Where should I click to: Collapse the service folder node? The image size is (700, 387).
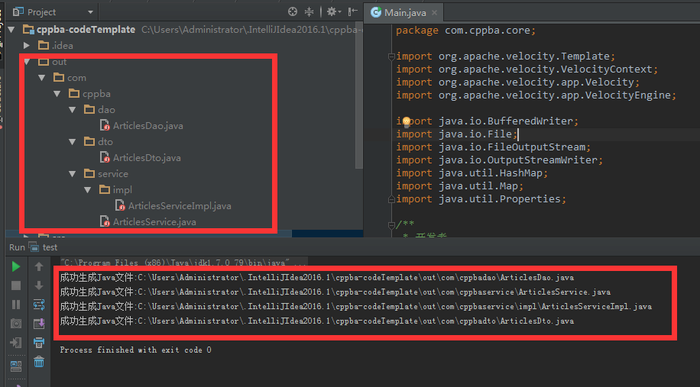(x=72, y=174)
